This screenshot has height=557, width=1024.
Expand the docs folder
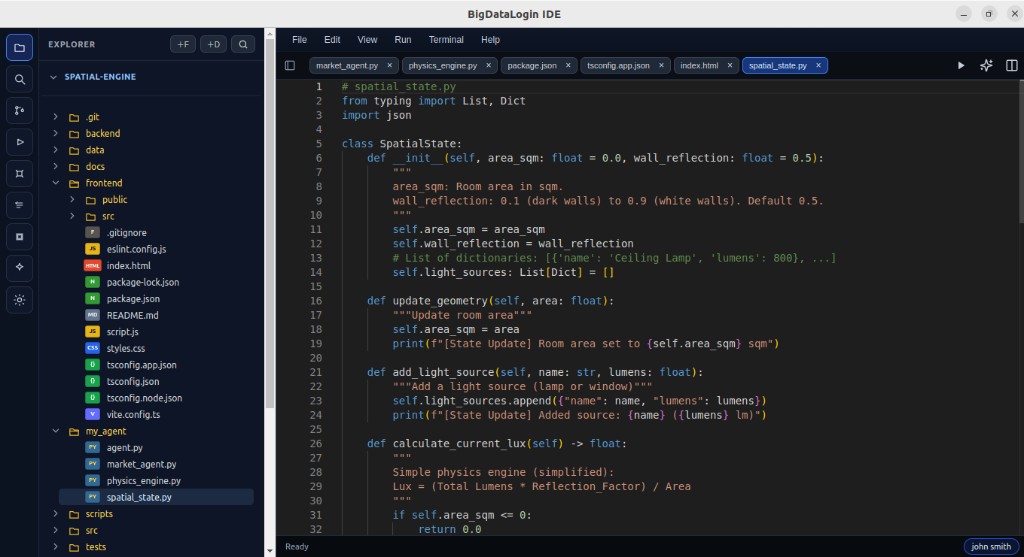click(56, 167)
